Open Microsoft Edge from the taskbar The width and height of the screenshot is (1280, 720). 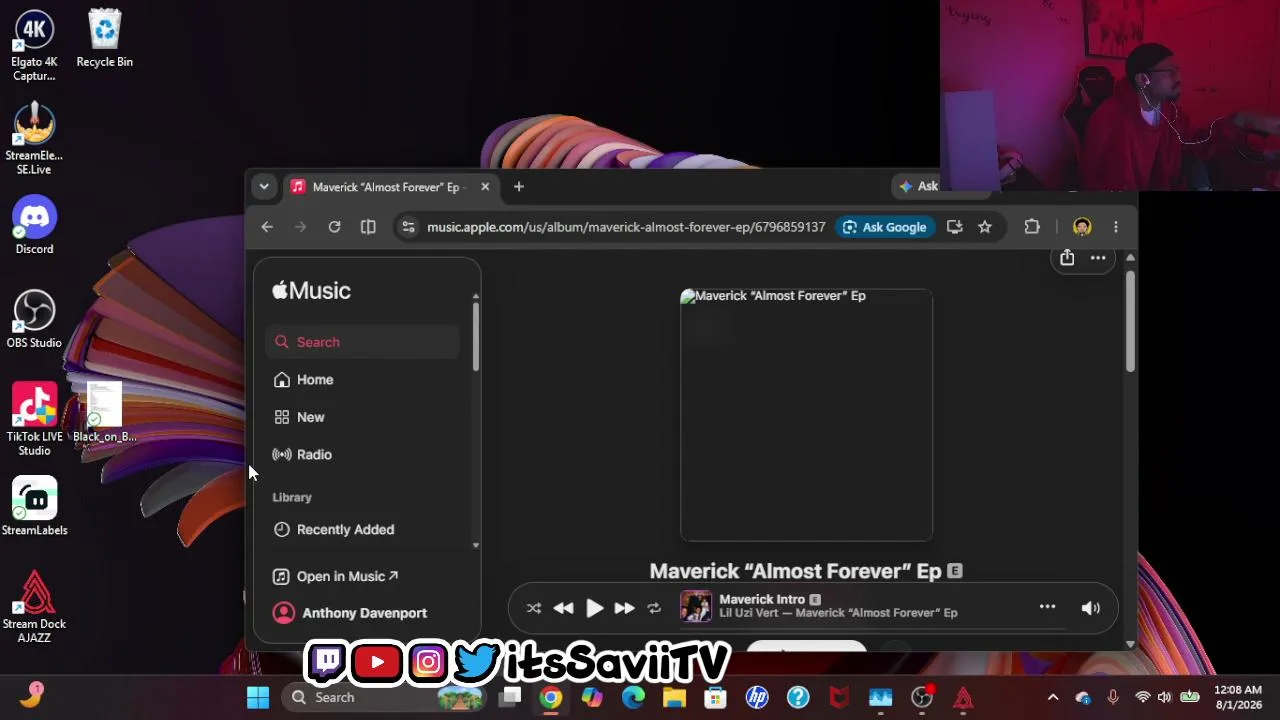pos(633,697)
